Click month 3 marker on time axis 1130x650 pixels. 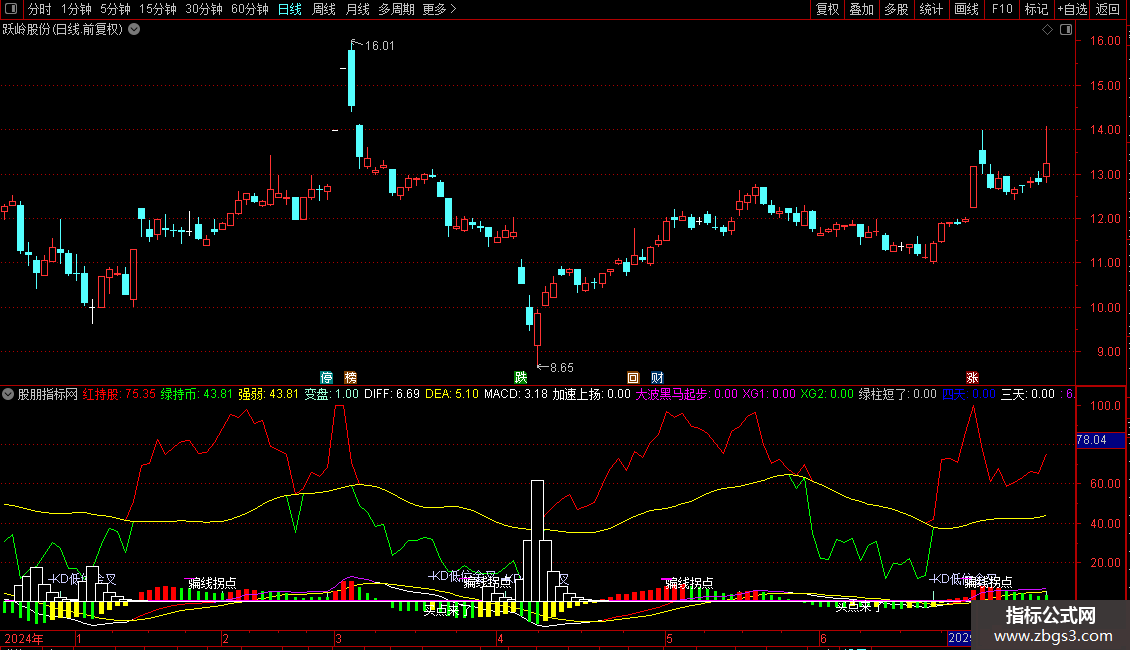(338, 638)
